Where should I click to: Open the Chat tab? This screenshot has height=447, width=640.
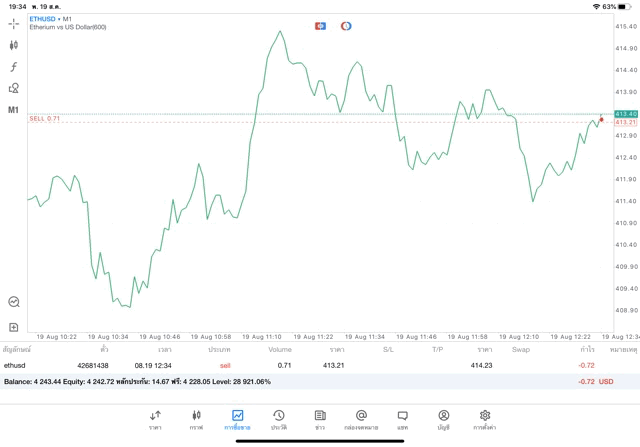click(402, 419)
